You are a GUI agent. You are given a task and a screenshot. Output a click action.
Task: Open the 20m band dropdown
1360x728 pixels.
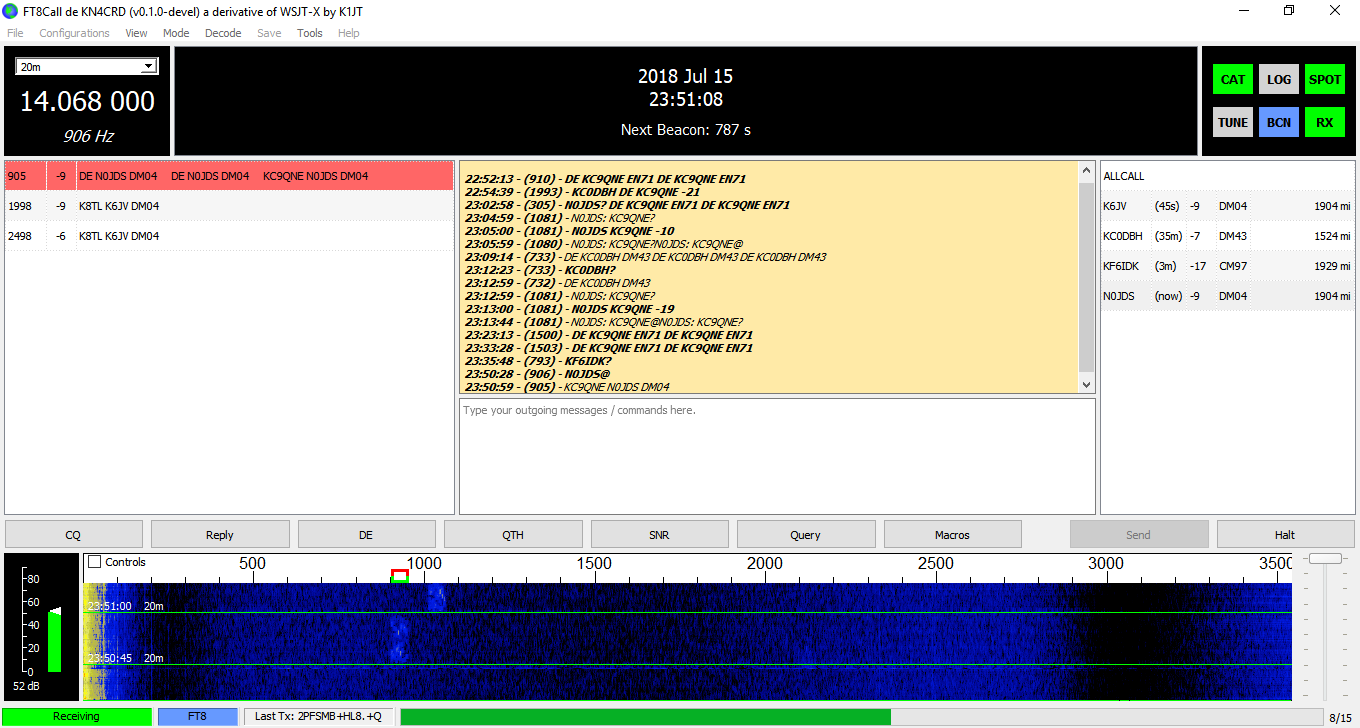pos(87,66)
